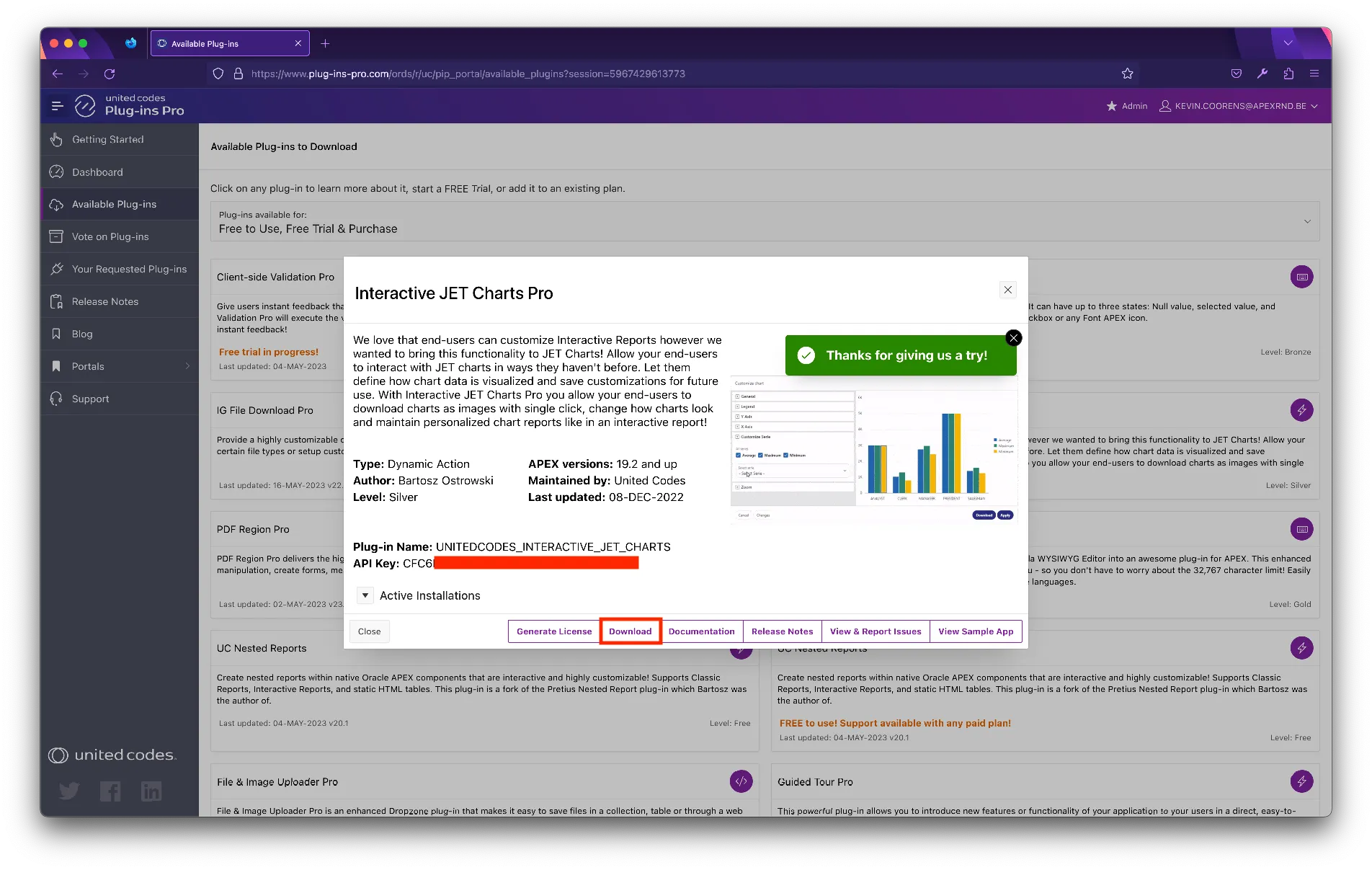Screen dimensions: 1372x870
Task: Close the Interactive JET Charts Pro dialog
Action: point(1008,290)
